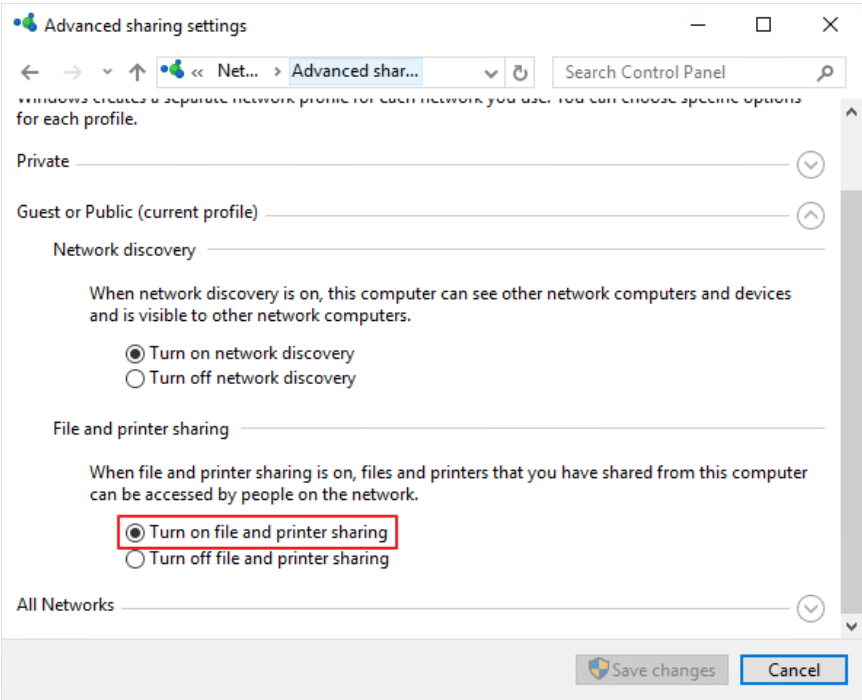The width and height of the screenshot is (862, 700).
Task: Select Turn on file and printer sharing
Action: tap(135, 533)
